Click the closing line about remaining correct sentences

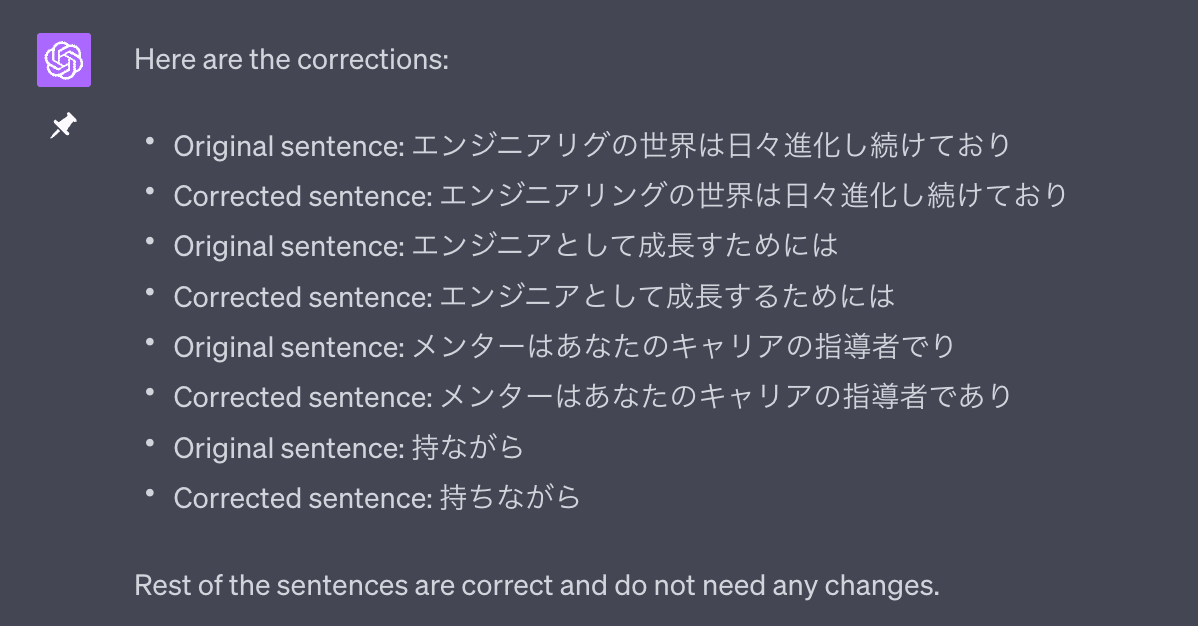coord(536,585)
